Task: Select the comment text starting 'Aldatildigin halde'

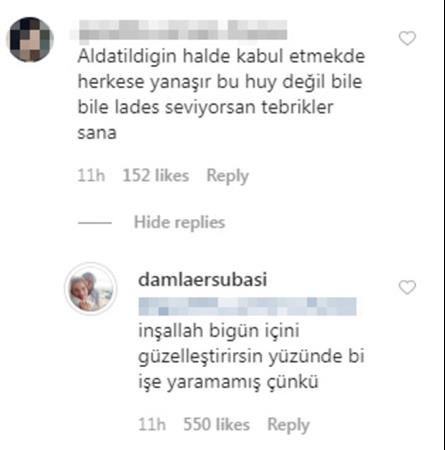Action: pos(221,95)
